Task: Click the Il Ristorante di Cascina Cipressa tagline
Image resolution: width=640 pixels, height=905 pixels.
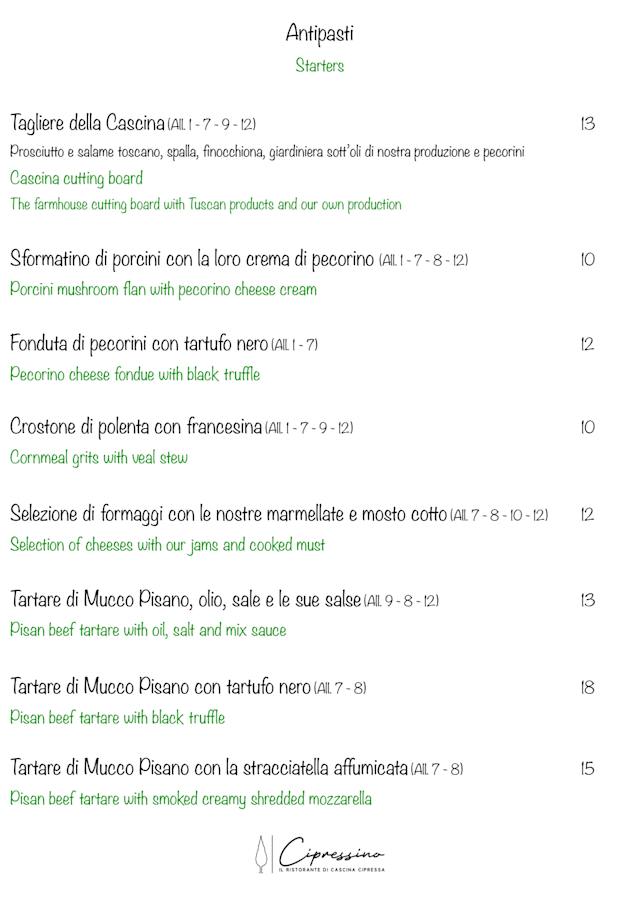Action: pos(331,870)
